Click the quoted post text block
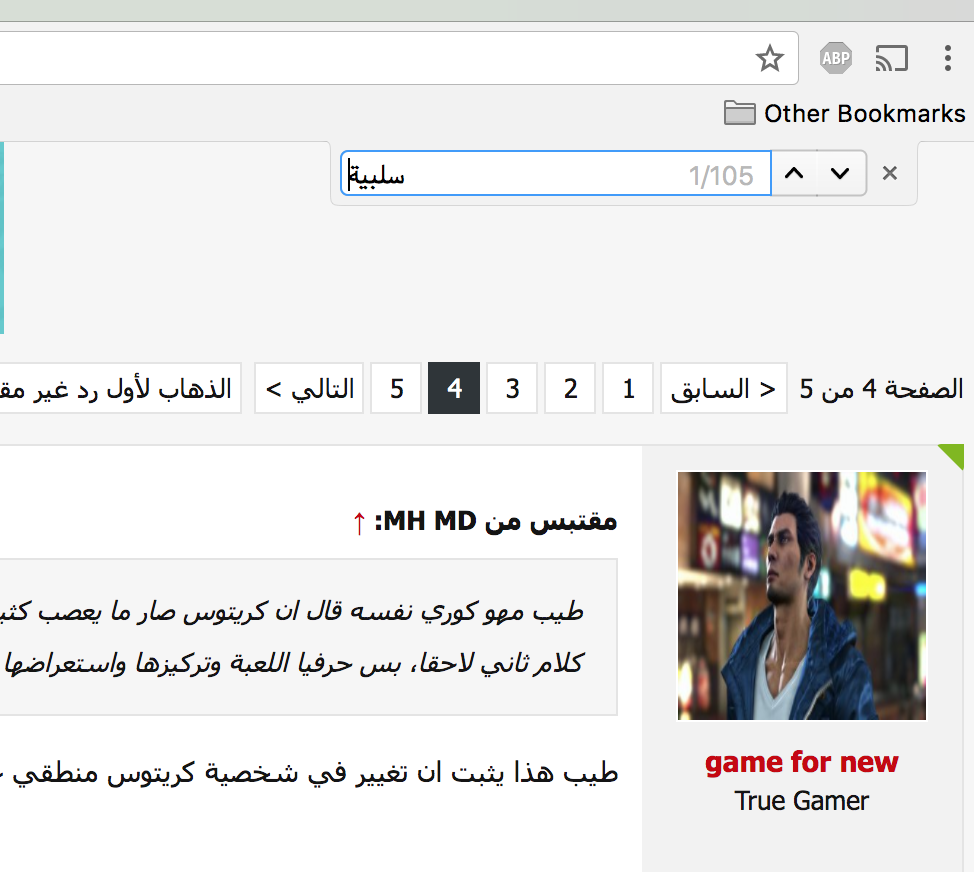 [309, 637]
